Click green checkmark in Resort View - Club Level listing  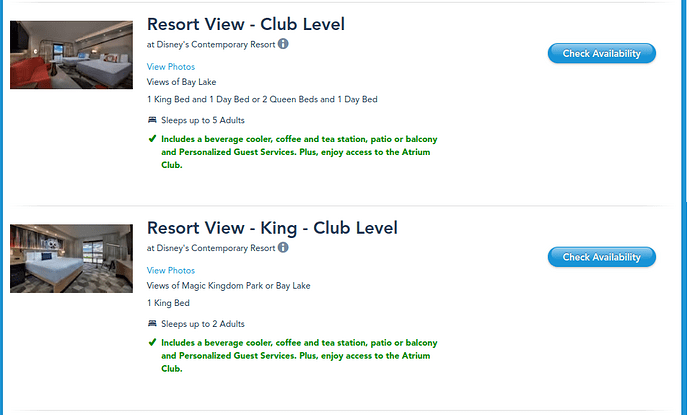coord(152,139)
